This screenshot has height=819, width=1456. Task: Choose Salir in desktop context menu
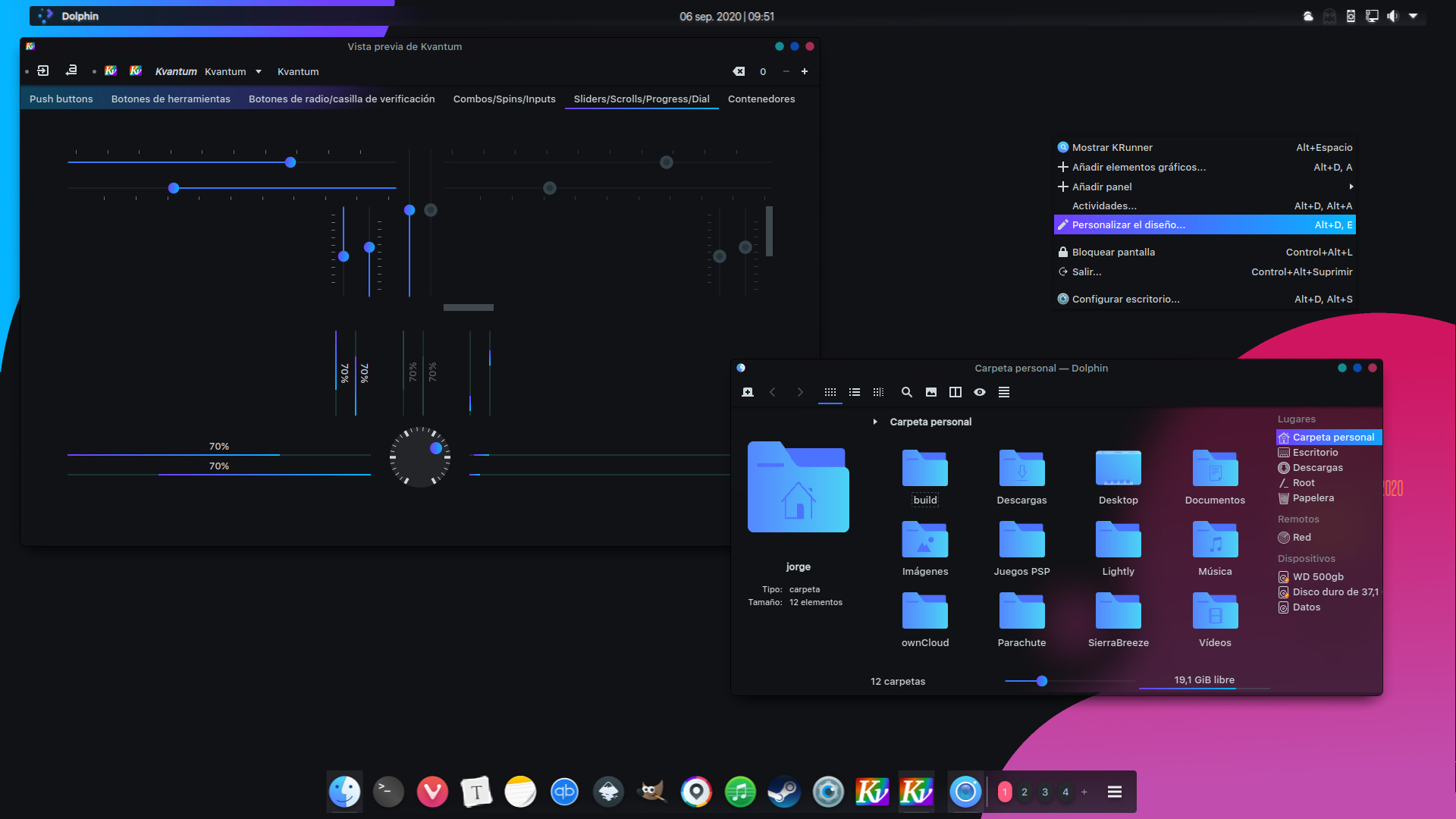click(x=1205, y=271)
